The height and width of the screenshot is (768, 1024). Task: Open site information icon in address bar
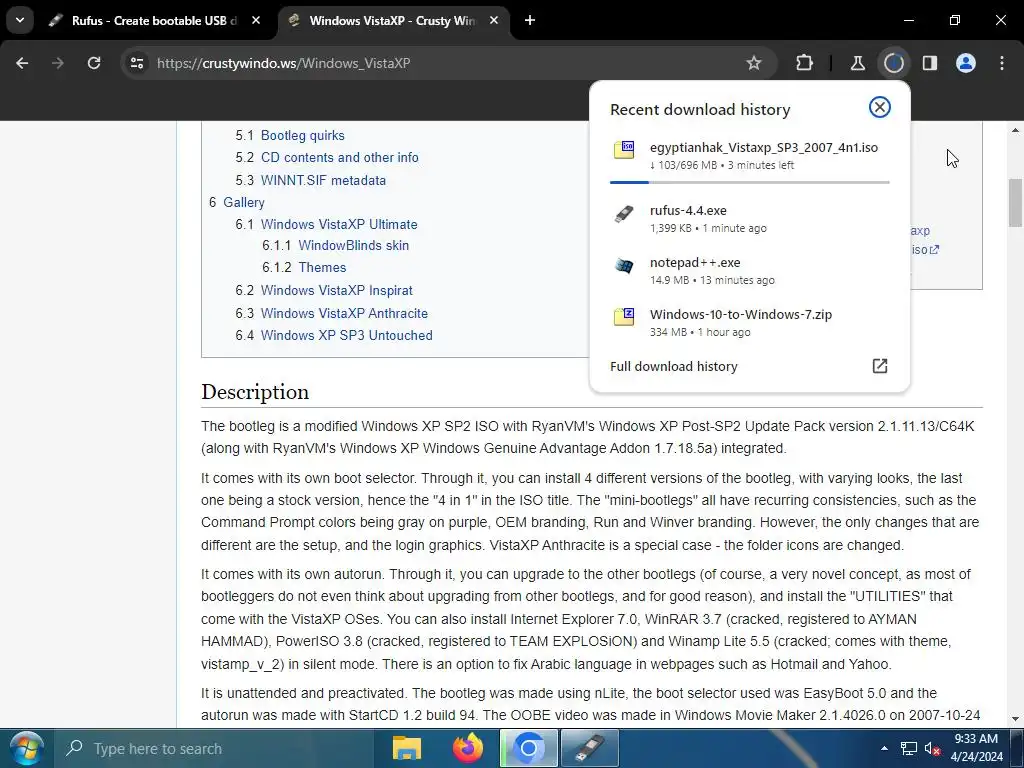point(137,63)
